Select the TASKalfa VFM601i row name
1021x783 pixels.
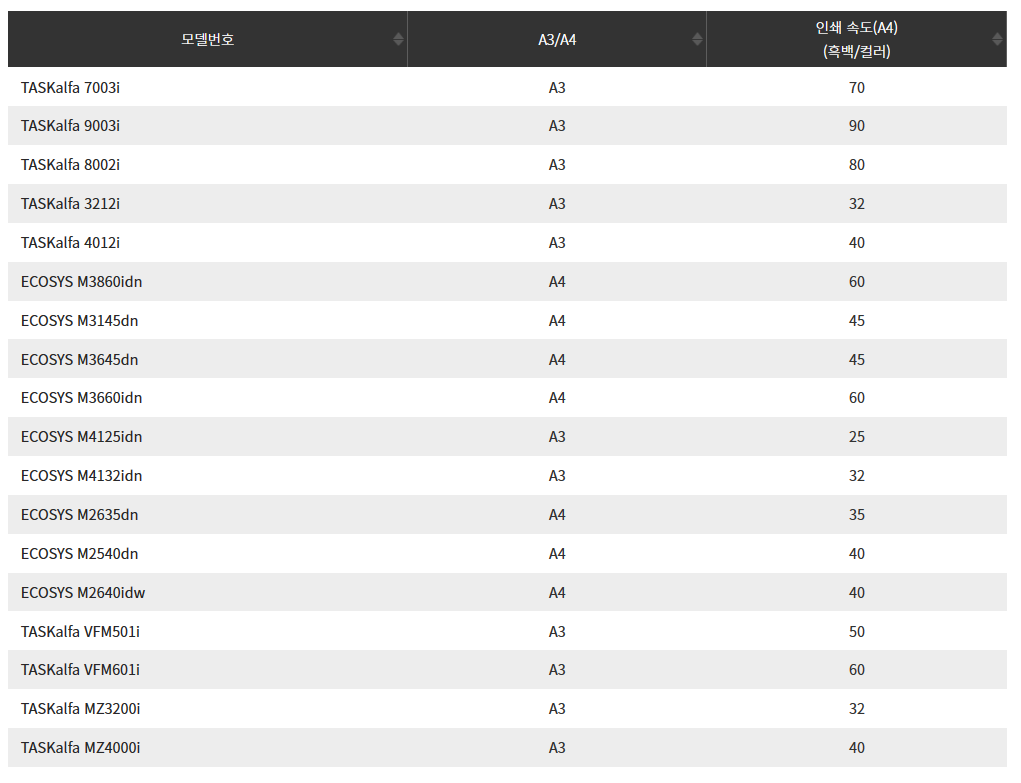point(80,670)
